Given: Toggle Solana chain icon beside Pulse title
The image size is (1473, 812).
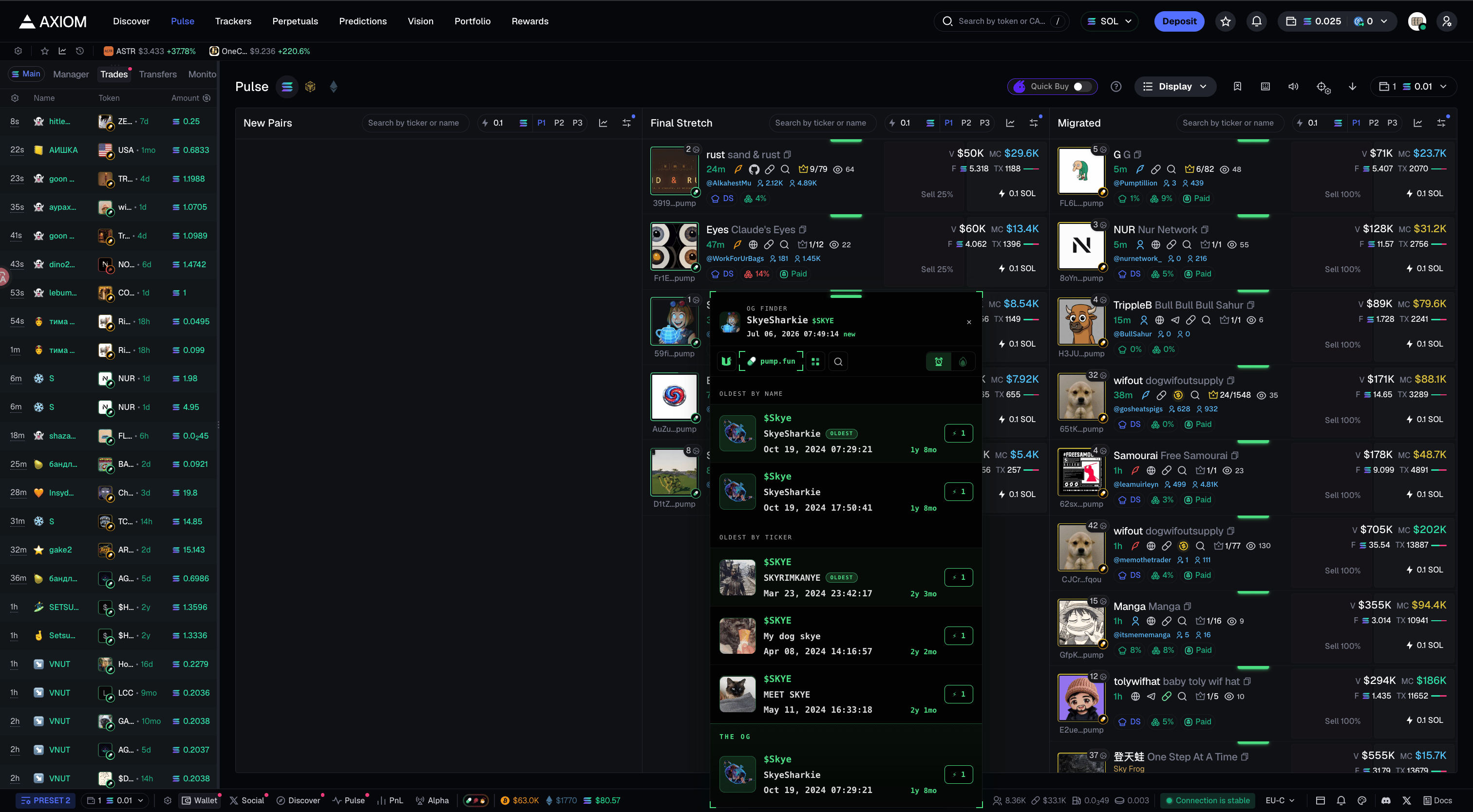Looking at the screenshot, I should tap(287, 87).
